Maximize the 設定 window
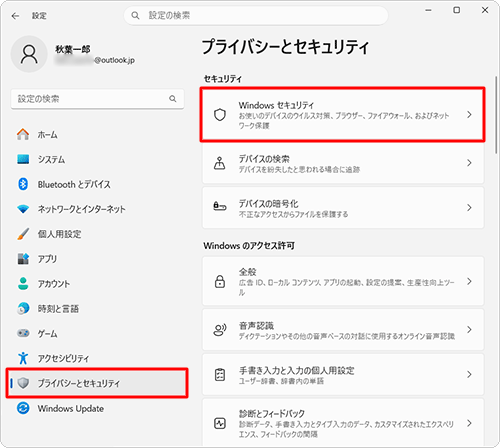Screen dimensions: 500x448 tap(457, 10)
